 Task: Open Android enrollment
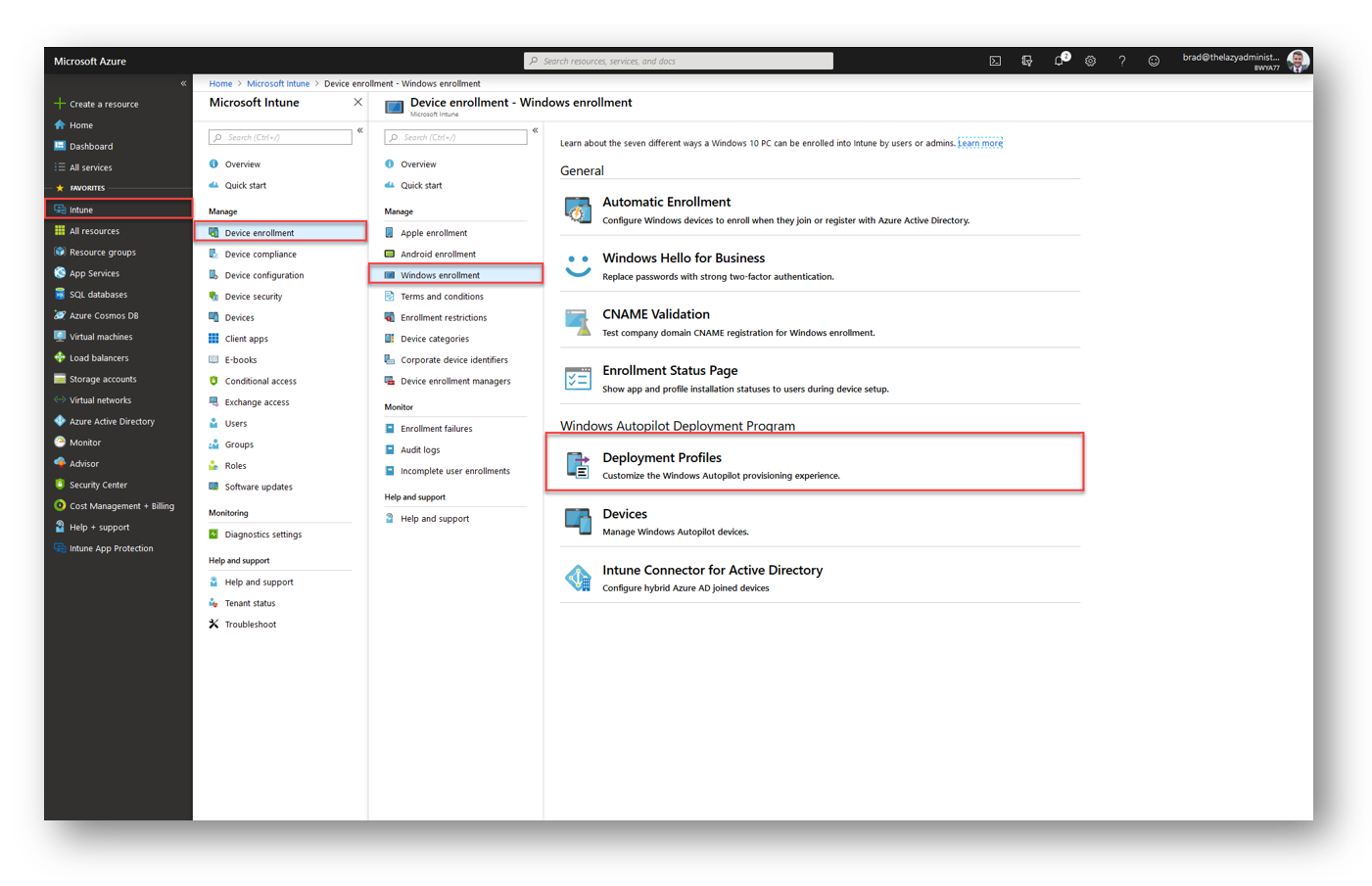pos(438,255)
